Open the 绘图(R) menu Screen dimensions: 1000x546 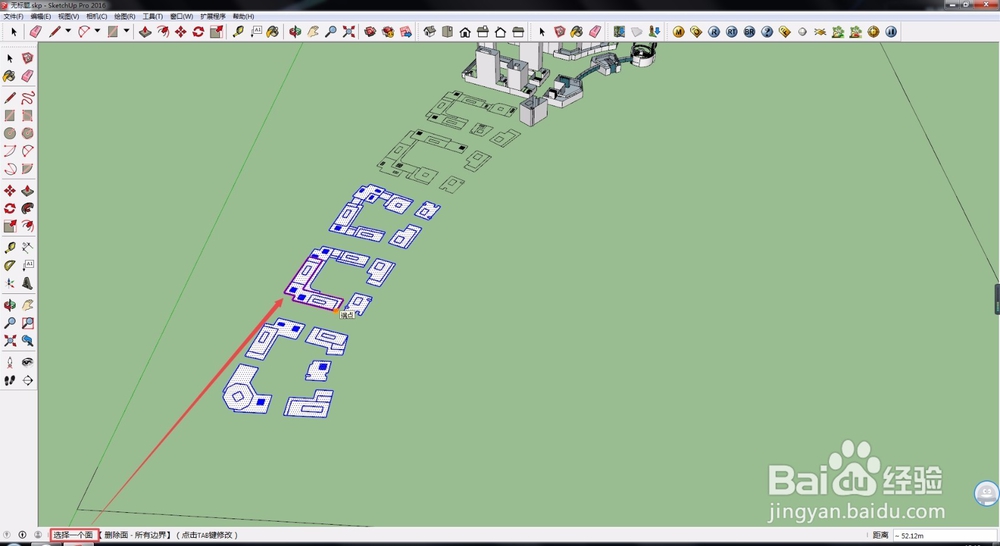pos(125,17)
